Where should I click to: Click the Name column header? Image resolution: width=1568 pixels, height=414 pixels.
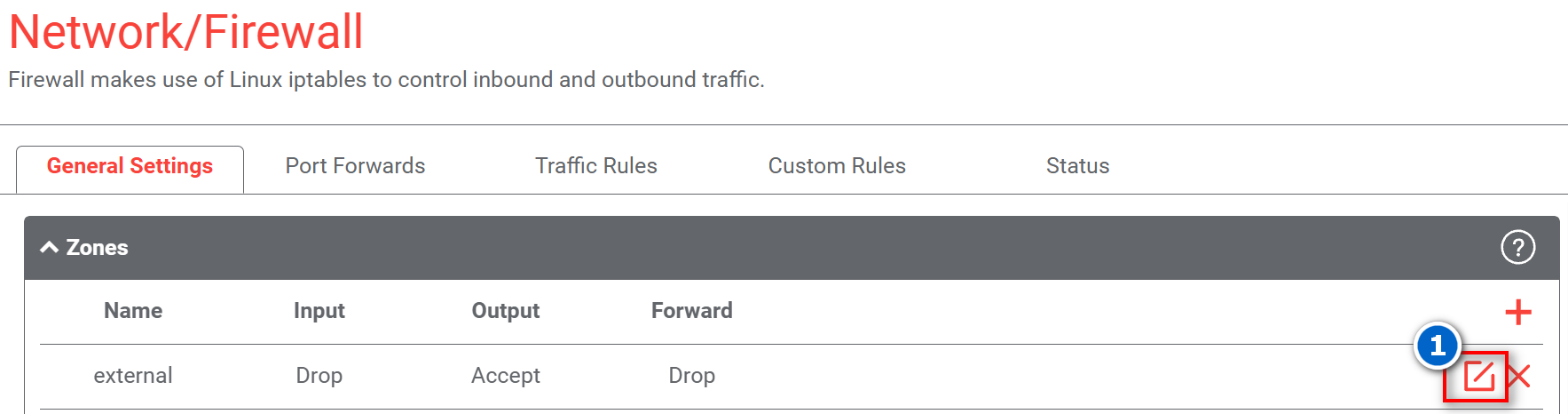(x=133, y=311)
